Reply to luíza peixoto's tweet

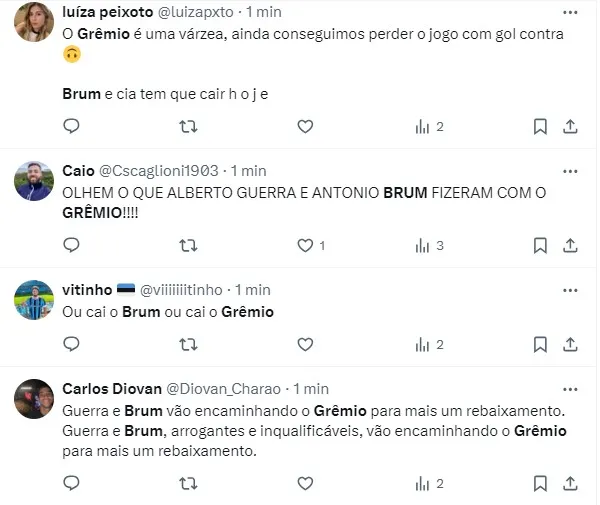click(x=71, y=126)
